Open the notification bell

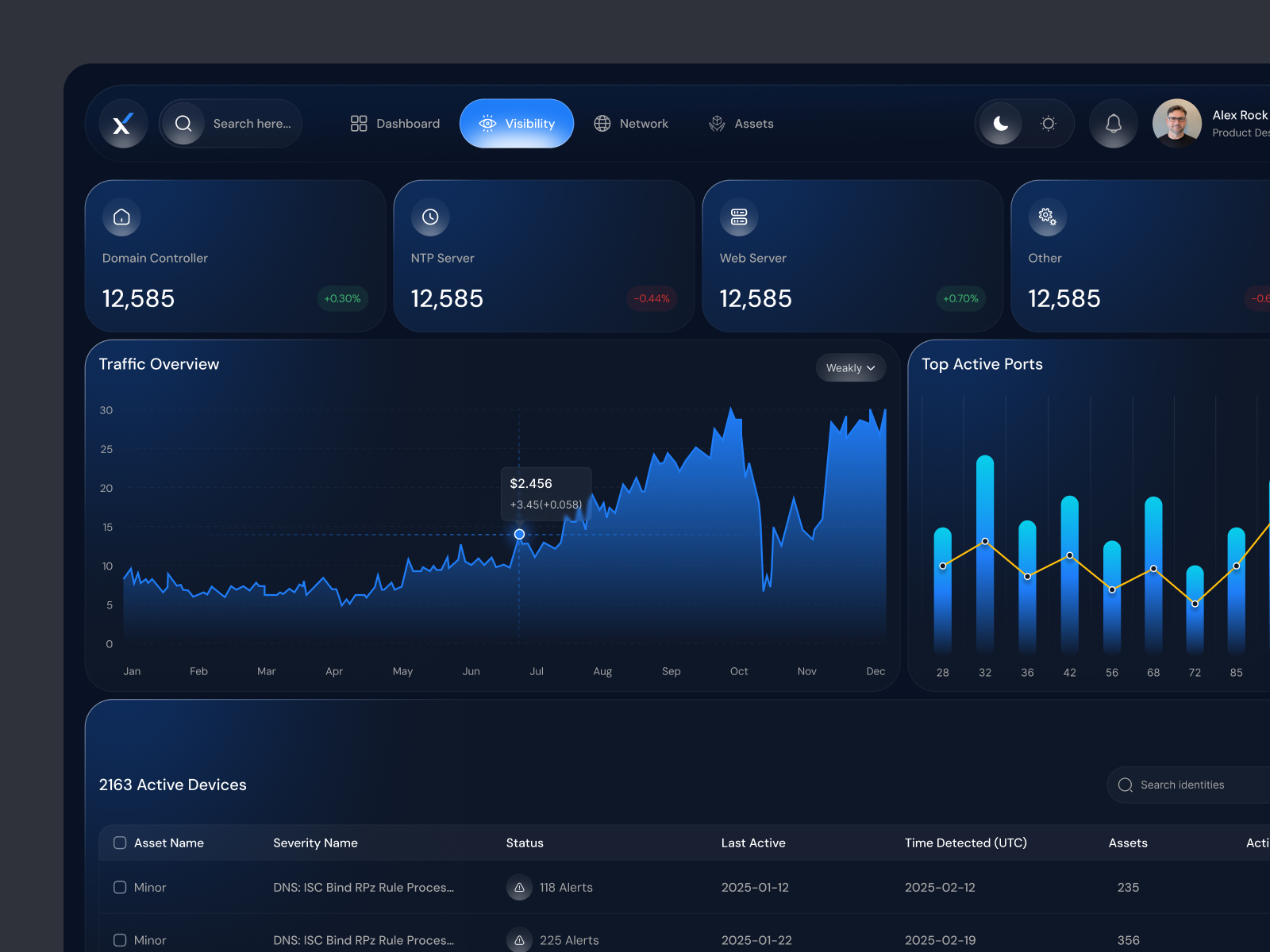click(1114, 123)
